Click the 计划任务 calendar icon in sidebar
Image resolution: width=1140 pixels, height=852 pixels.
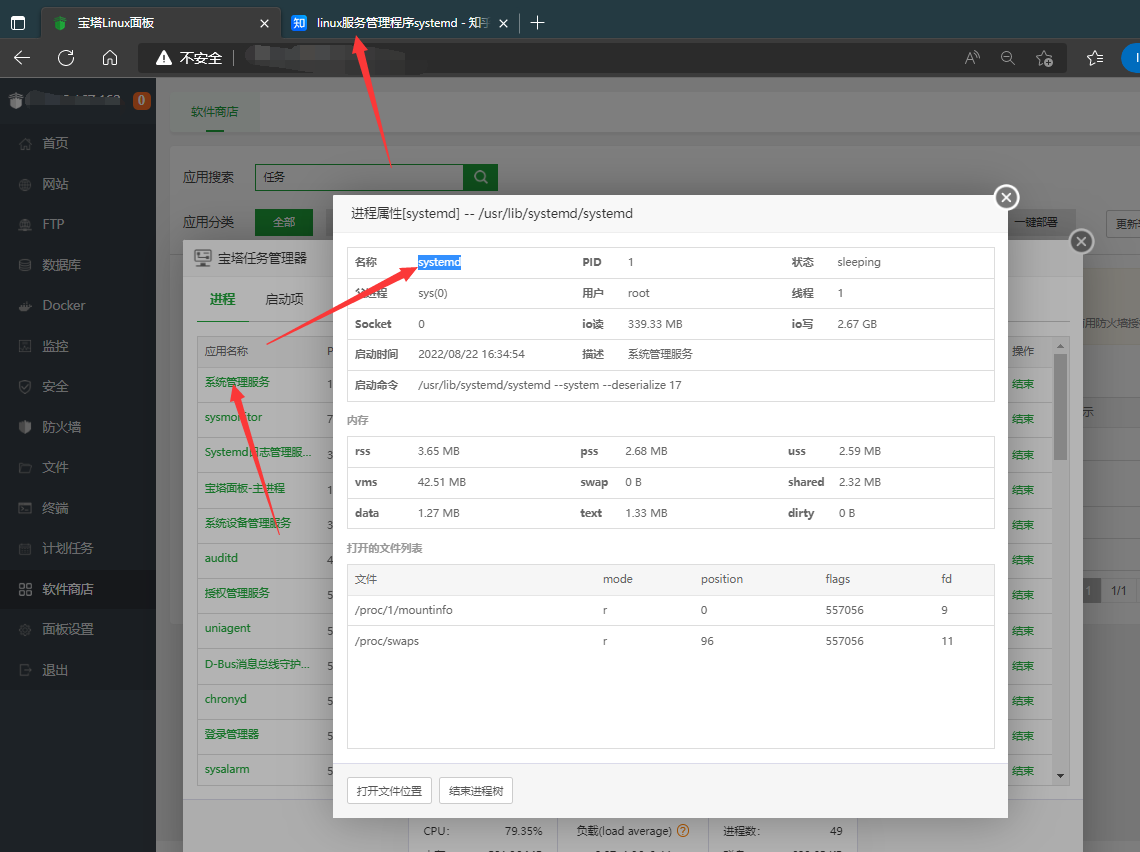[25, 548]
